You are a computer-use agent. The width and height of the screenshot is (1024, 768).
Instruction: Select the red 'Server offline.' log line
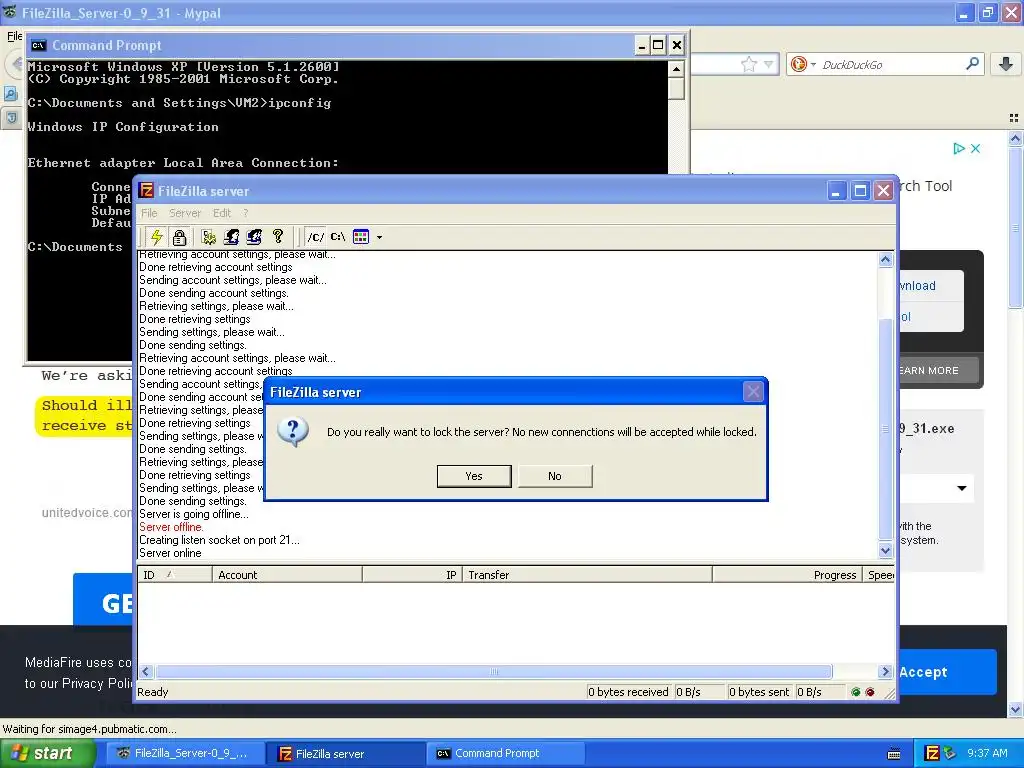click(x=171, y=527)
